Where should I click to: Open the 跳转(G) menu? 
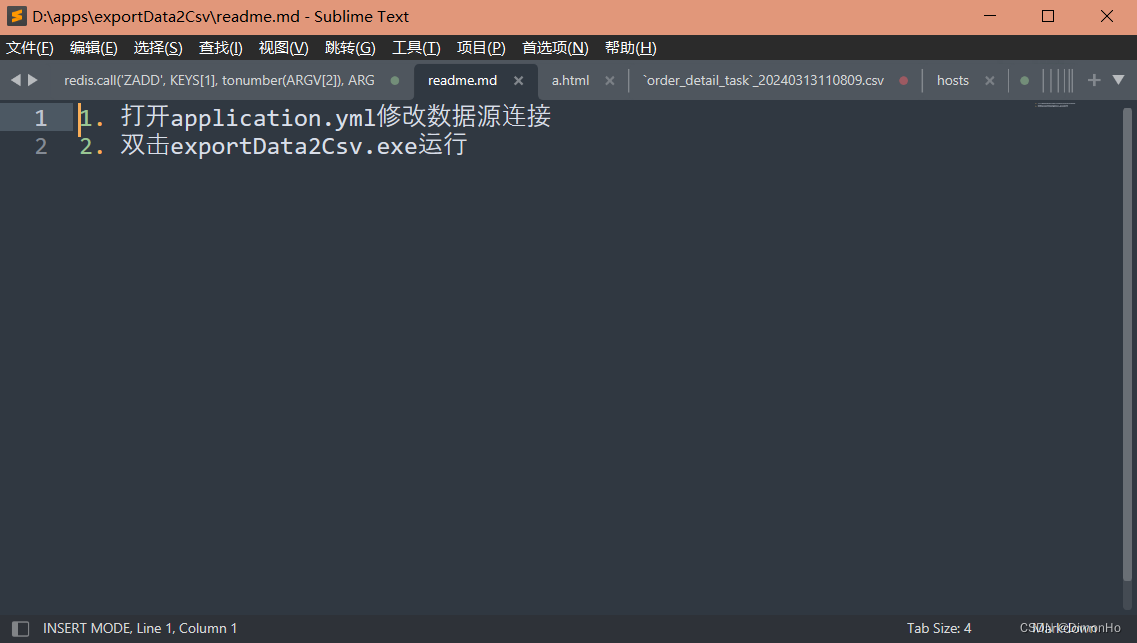350,48
